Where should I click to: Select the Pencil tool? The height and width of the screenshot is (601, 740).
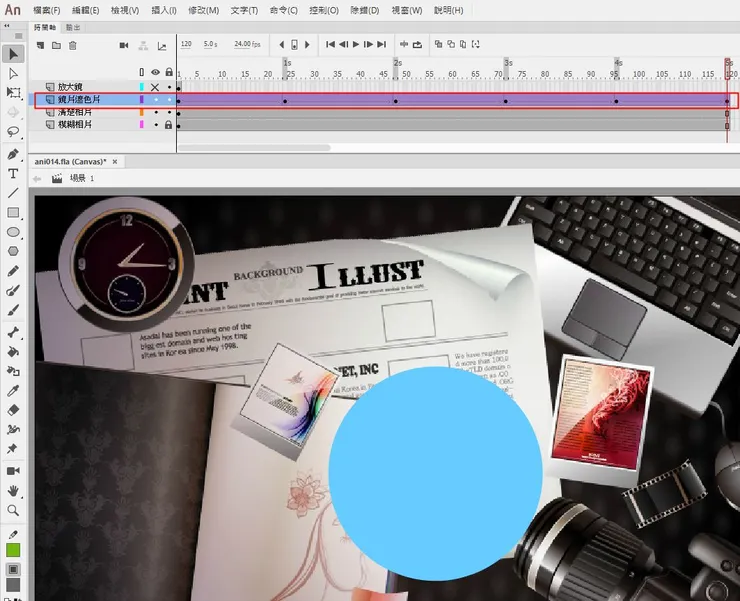coord(13,271)
